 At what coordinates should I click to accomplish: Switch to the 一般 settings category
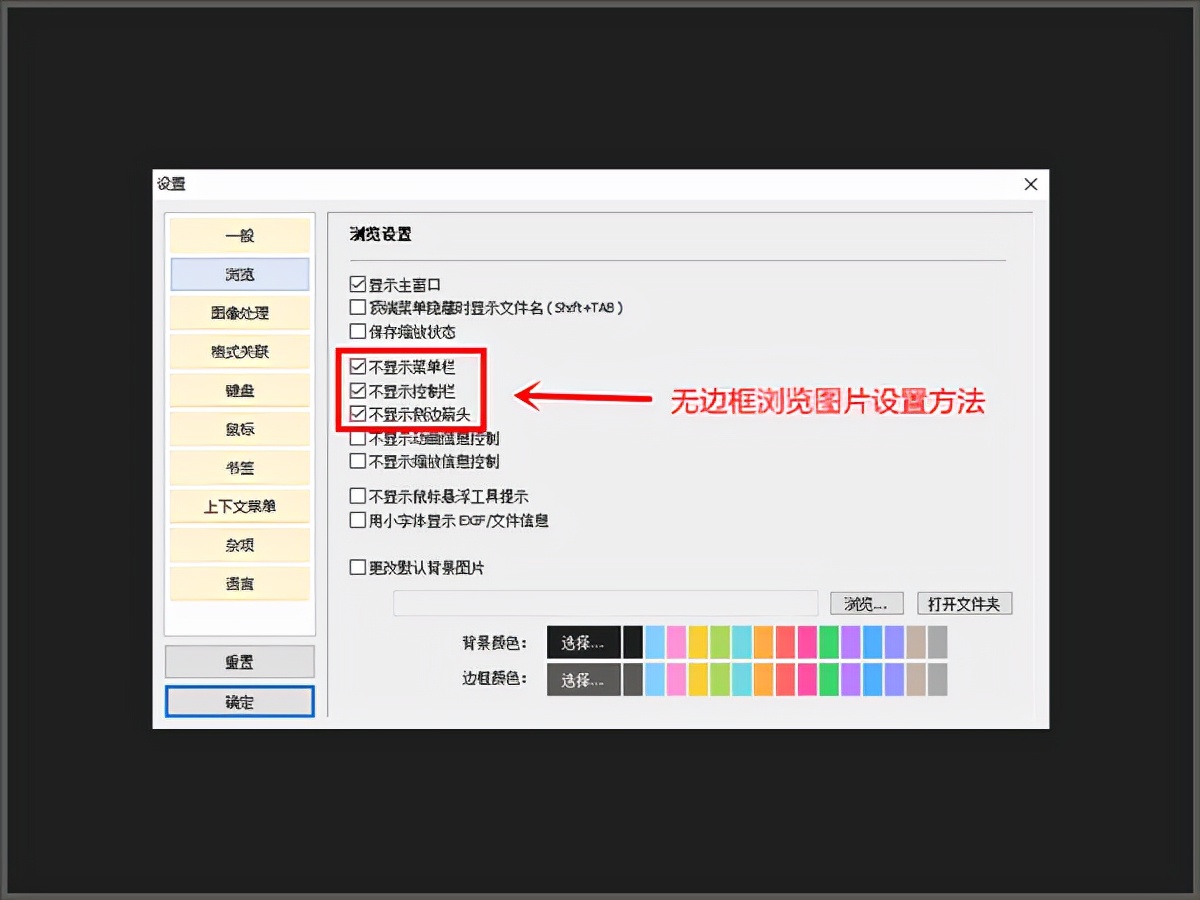point(239,235)
